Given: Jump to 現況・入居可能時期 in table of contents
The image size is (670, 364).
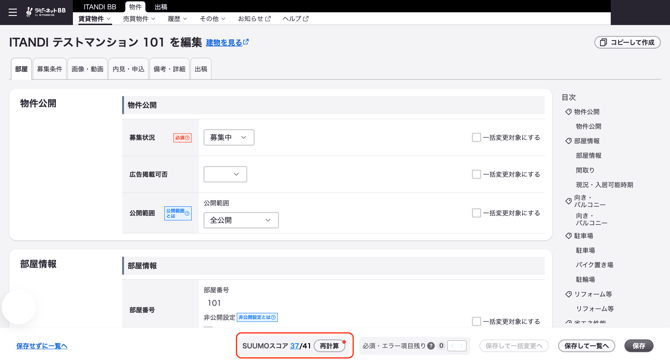Looking at the screenshot, I should coord(604,185).
